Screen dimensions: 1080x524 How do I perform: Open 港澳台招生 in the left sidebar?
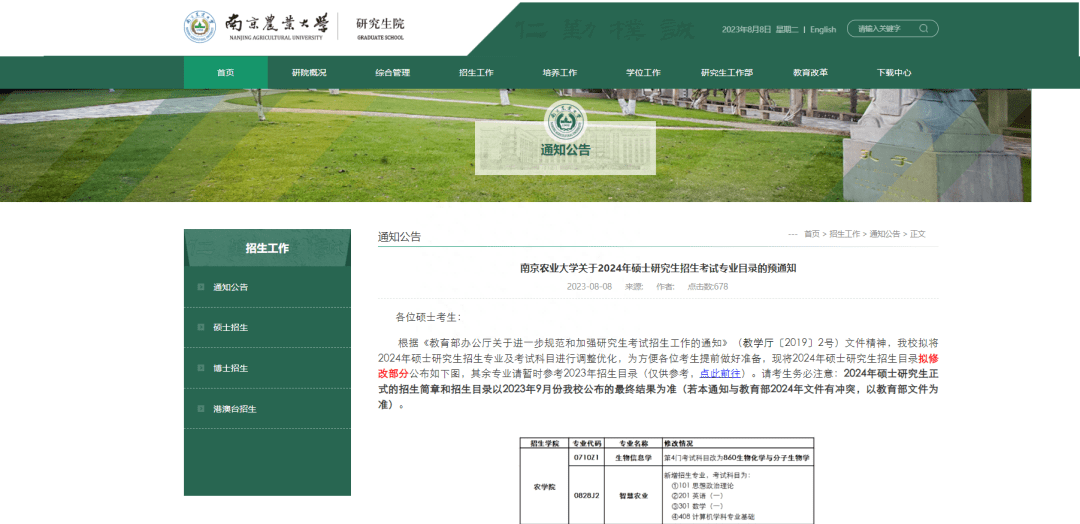pyautogui.click(x=234, y=409)
